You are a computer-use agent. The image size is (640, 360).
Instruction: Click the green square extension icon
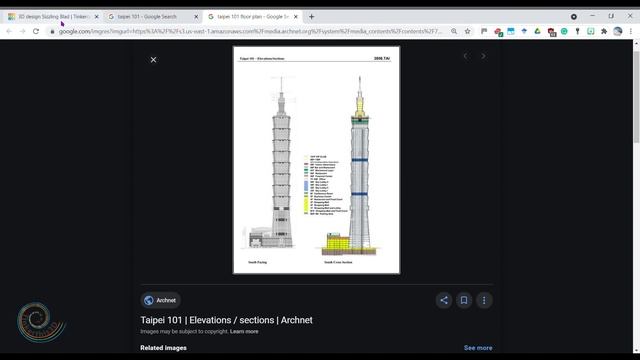591,31
